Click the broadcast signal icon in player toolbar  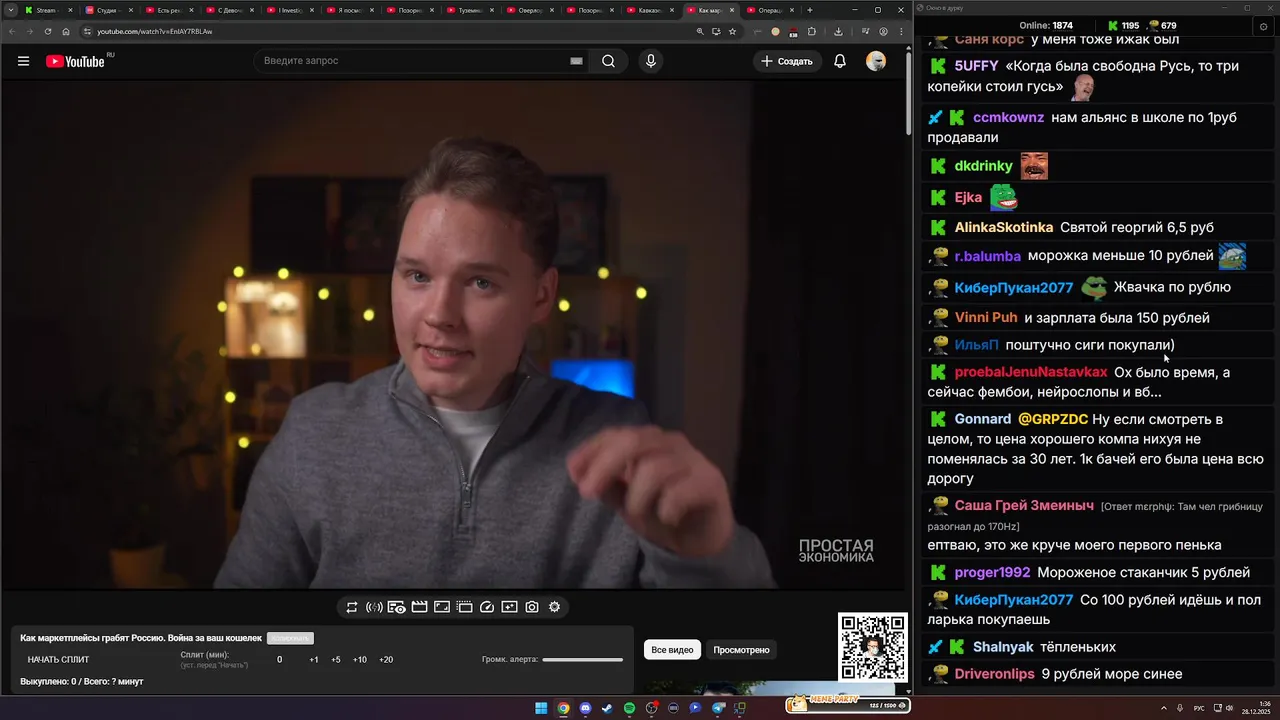coord(374,607)
